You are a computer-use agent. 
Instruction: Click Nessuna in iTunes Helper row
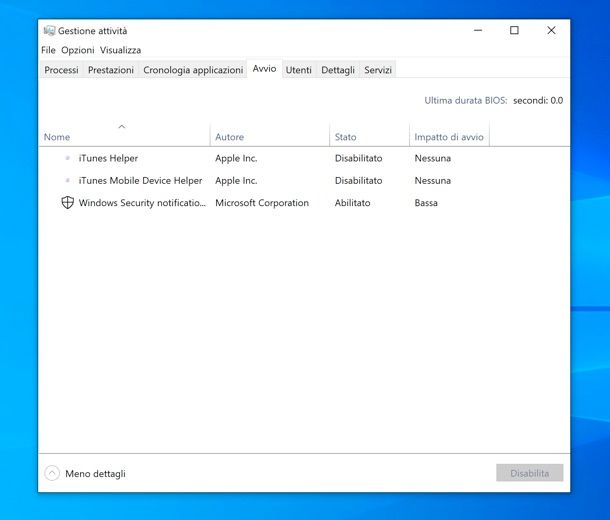click(x=433, y=158)
